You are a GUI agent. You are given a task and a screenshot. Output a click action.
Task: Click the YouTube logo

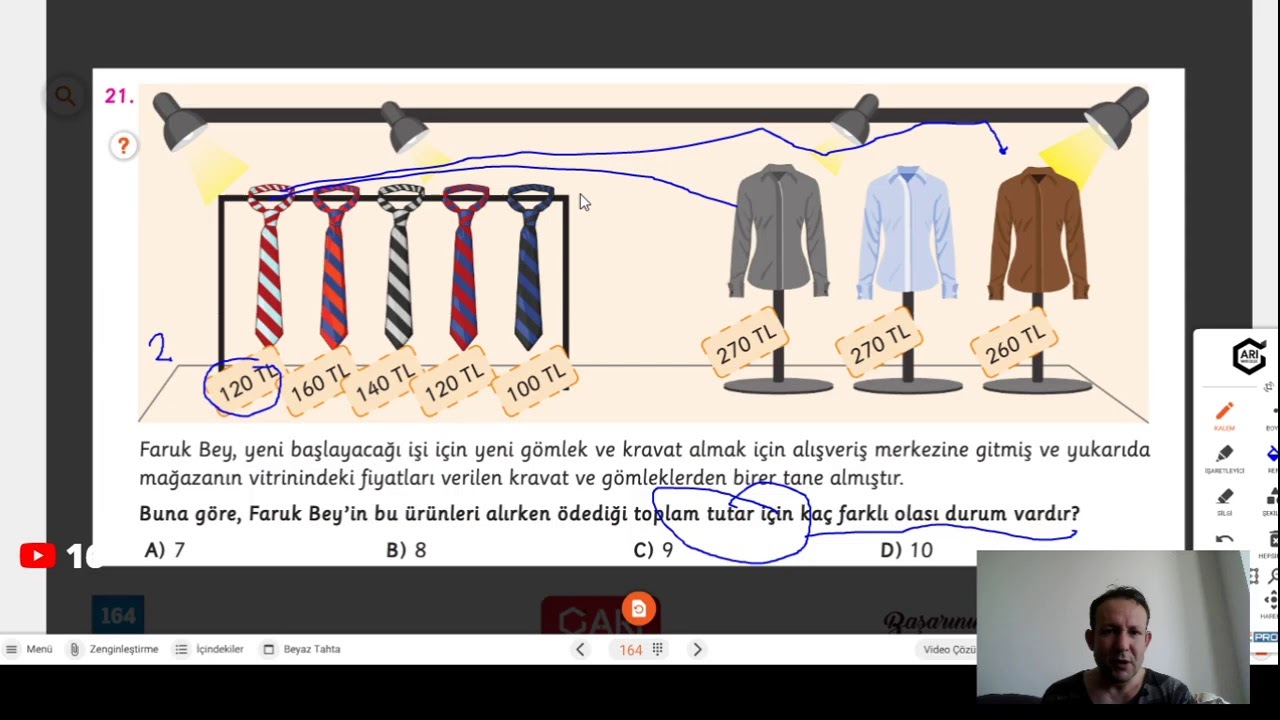coord(38,556)
